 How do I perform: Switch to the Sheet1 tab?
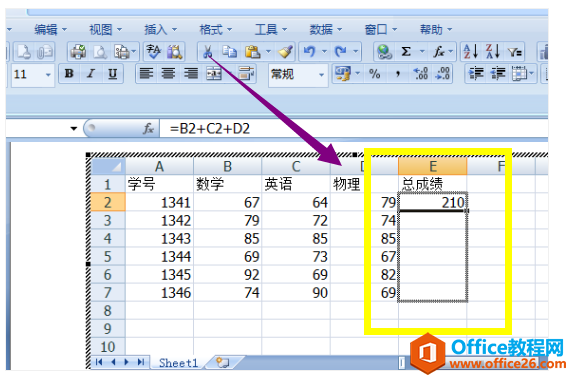(178, 363)
